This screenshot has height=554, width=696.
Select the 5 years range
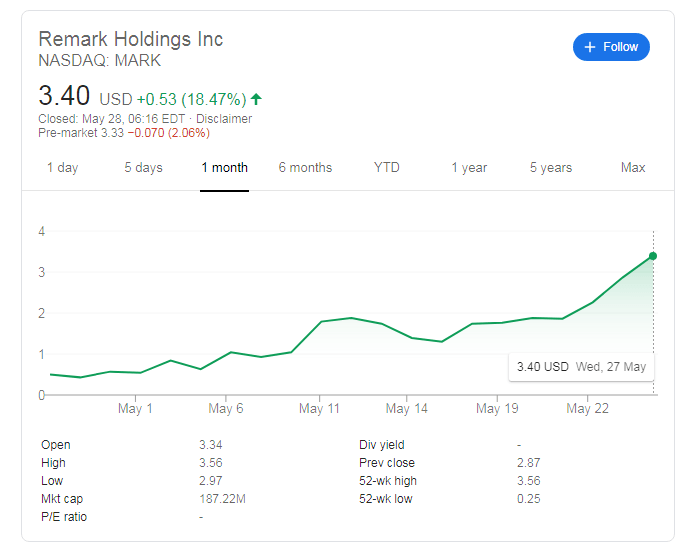click(x=551, y=167)
